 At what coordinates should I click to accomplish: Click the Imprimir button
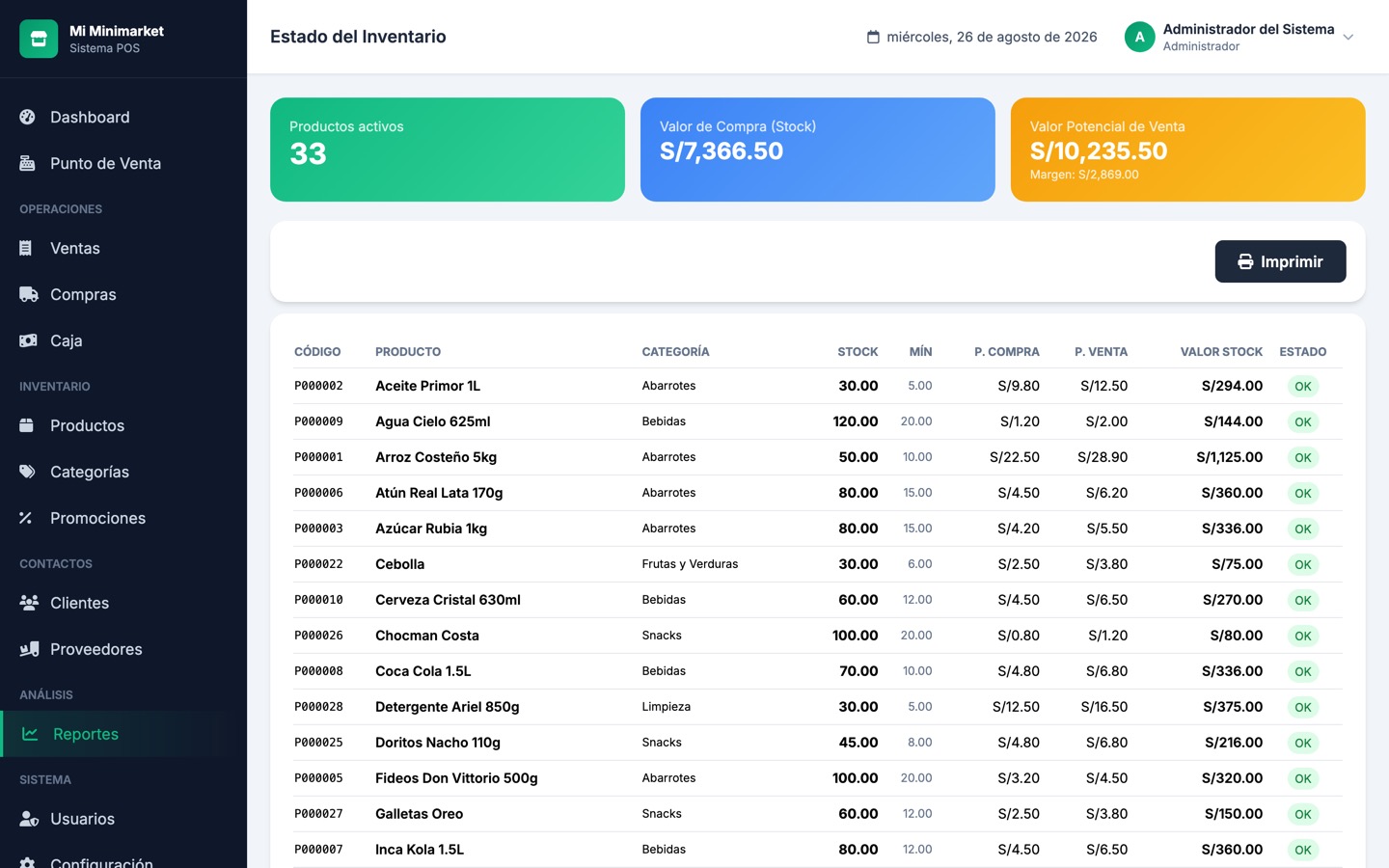(1280, 261)
